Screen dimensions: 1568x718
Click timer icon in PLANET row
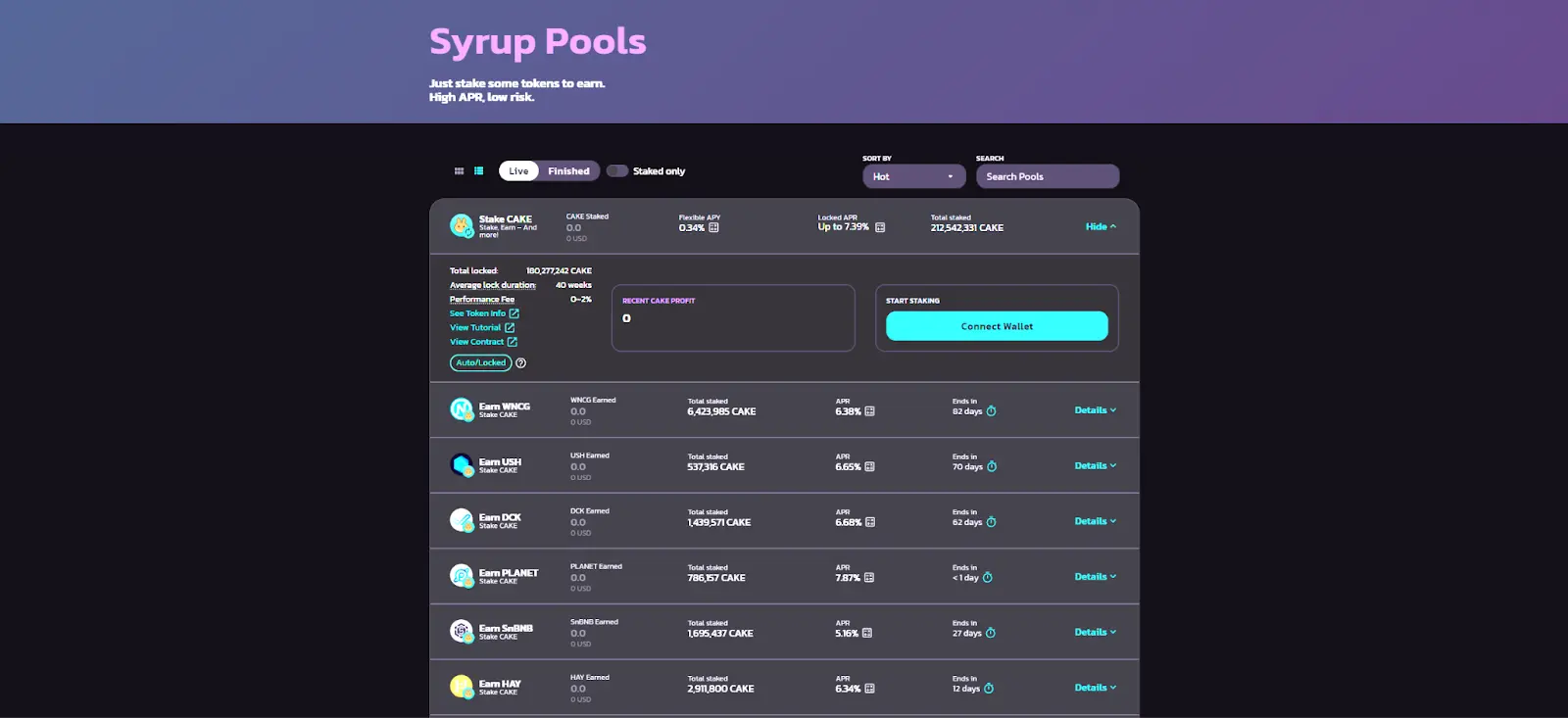tap(987, 578)
